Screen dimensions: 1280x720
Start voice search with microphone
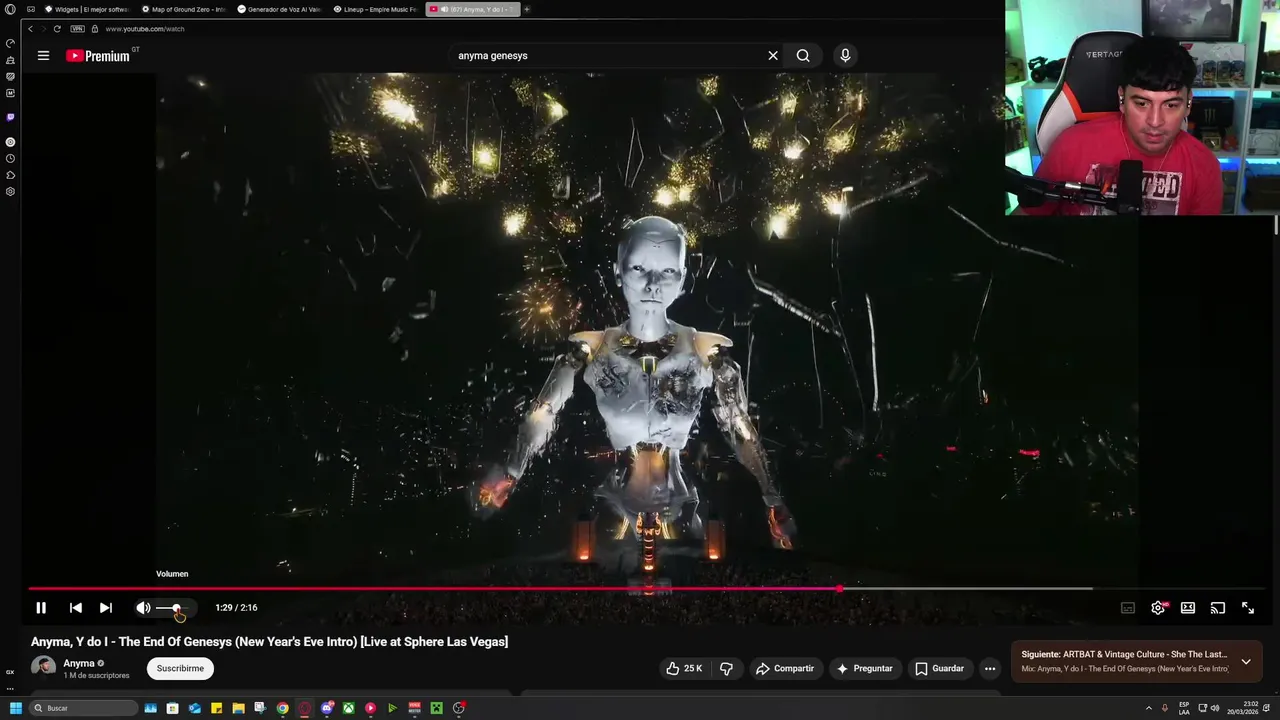coord(845,56)
